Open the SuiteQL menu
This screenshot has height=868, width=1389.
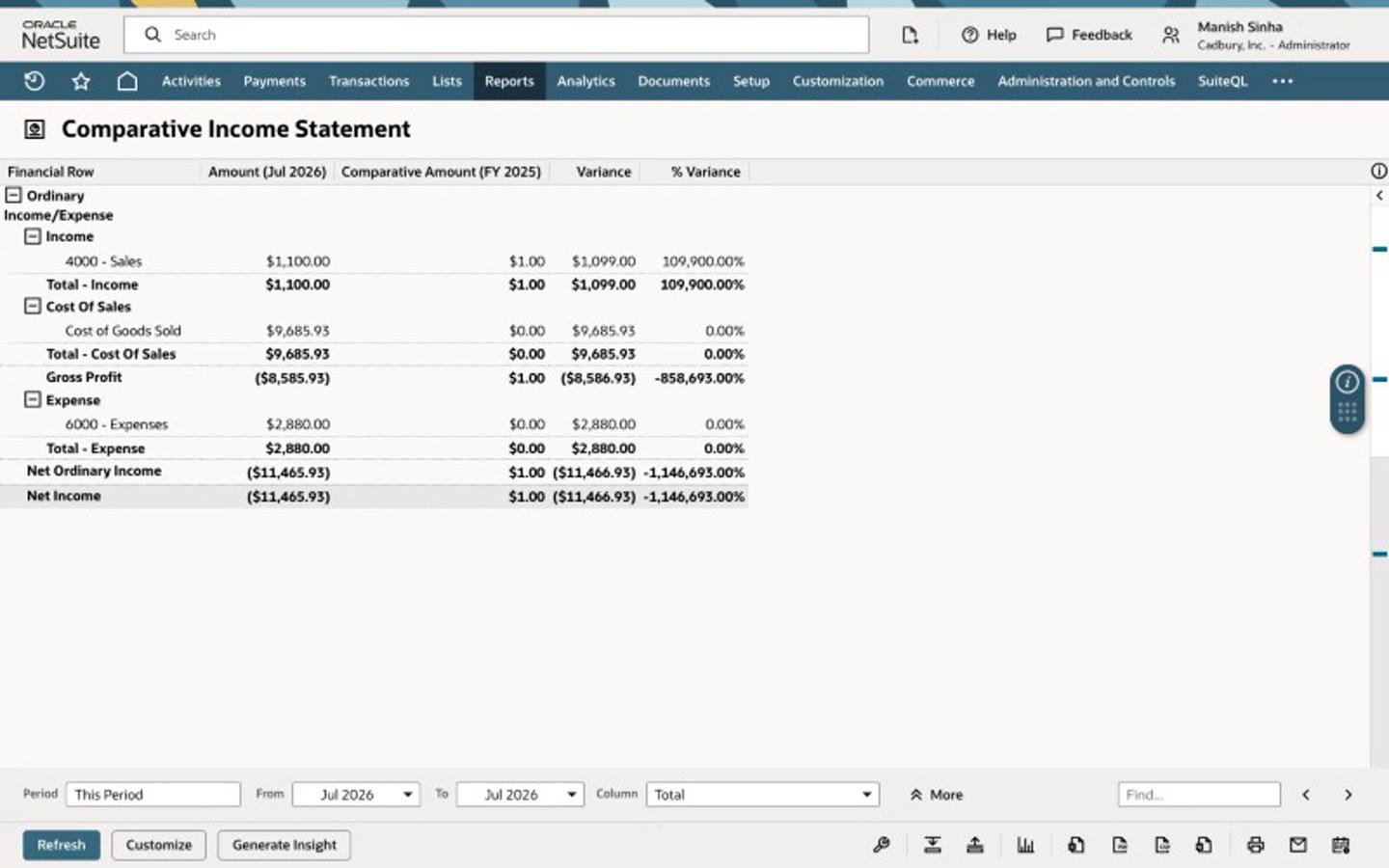tap(1222, 81)
